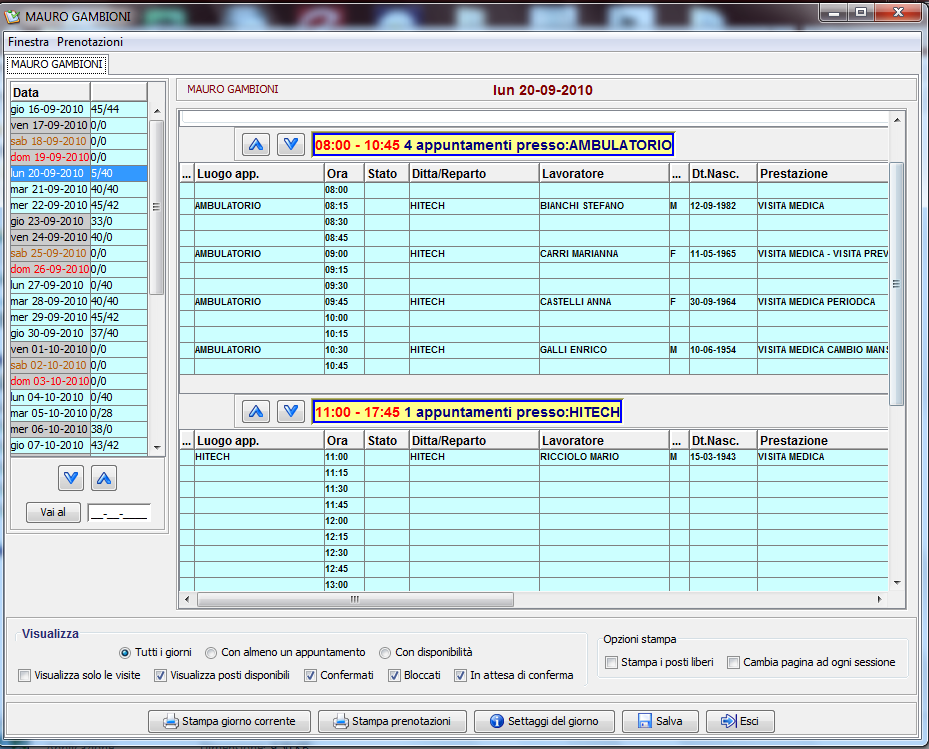
Task: Exit using the Esci button
Action: coord(740,721)
